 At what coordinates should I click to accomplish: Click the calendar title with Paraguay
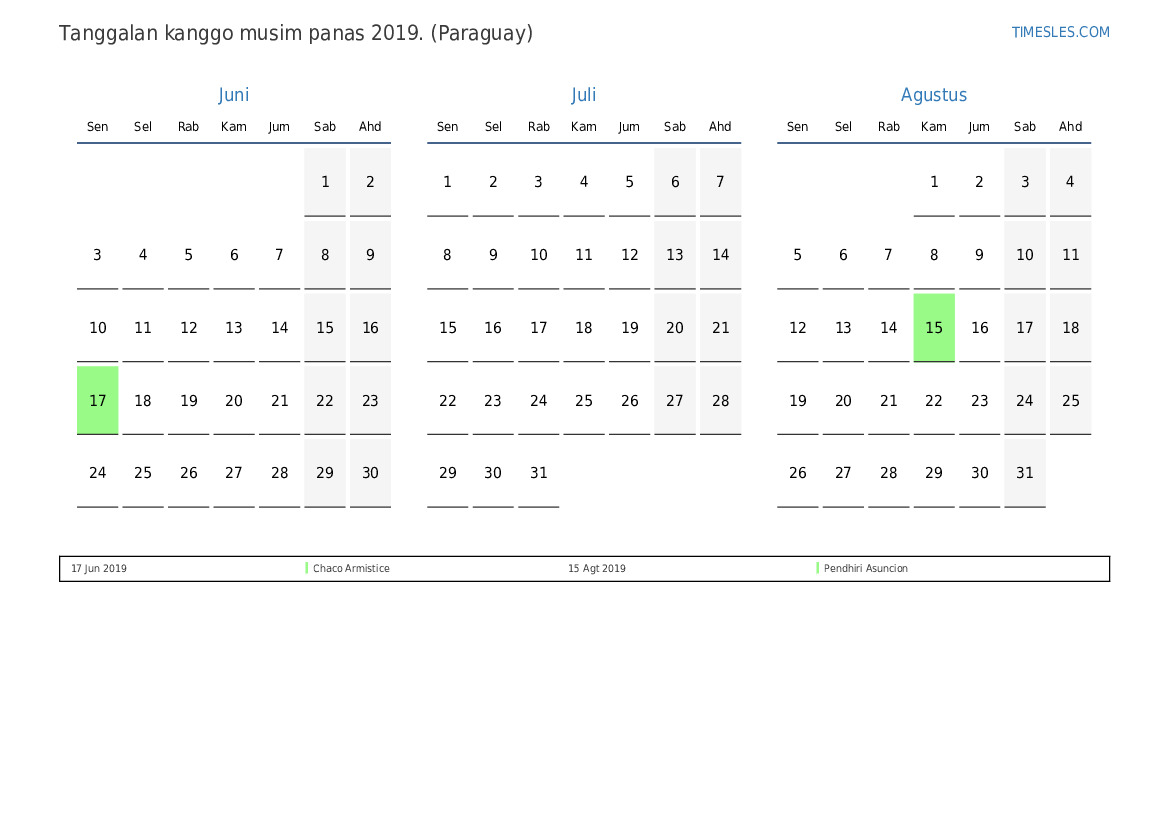point(296,34)
